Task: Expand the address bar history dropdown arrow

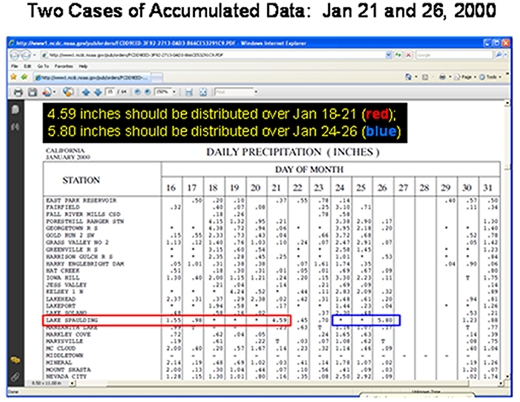Action: point(389,55)
